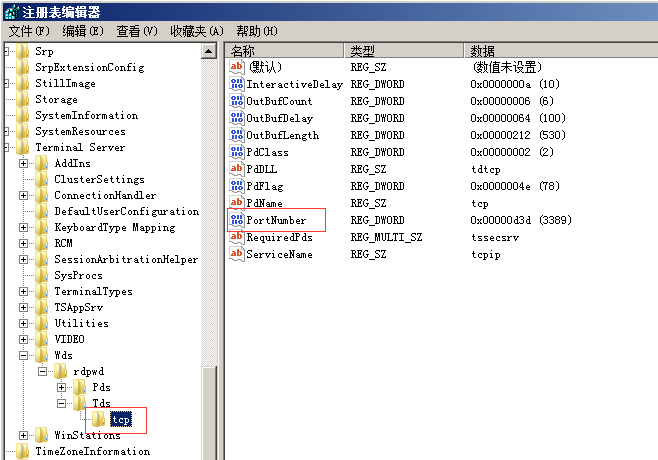Viewport: 658px width, 460px height.
Task: Click the rdpwd folder icon
Action: 60,371
